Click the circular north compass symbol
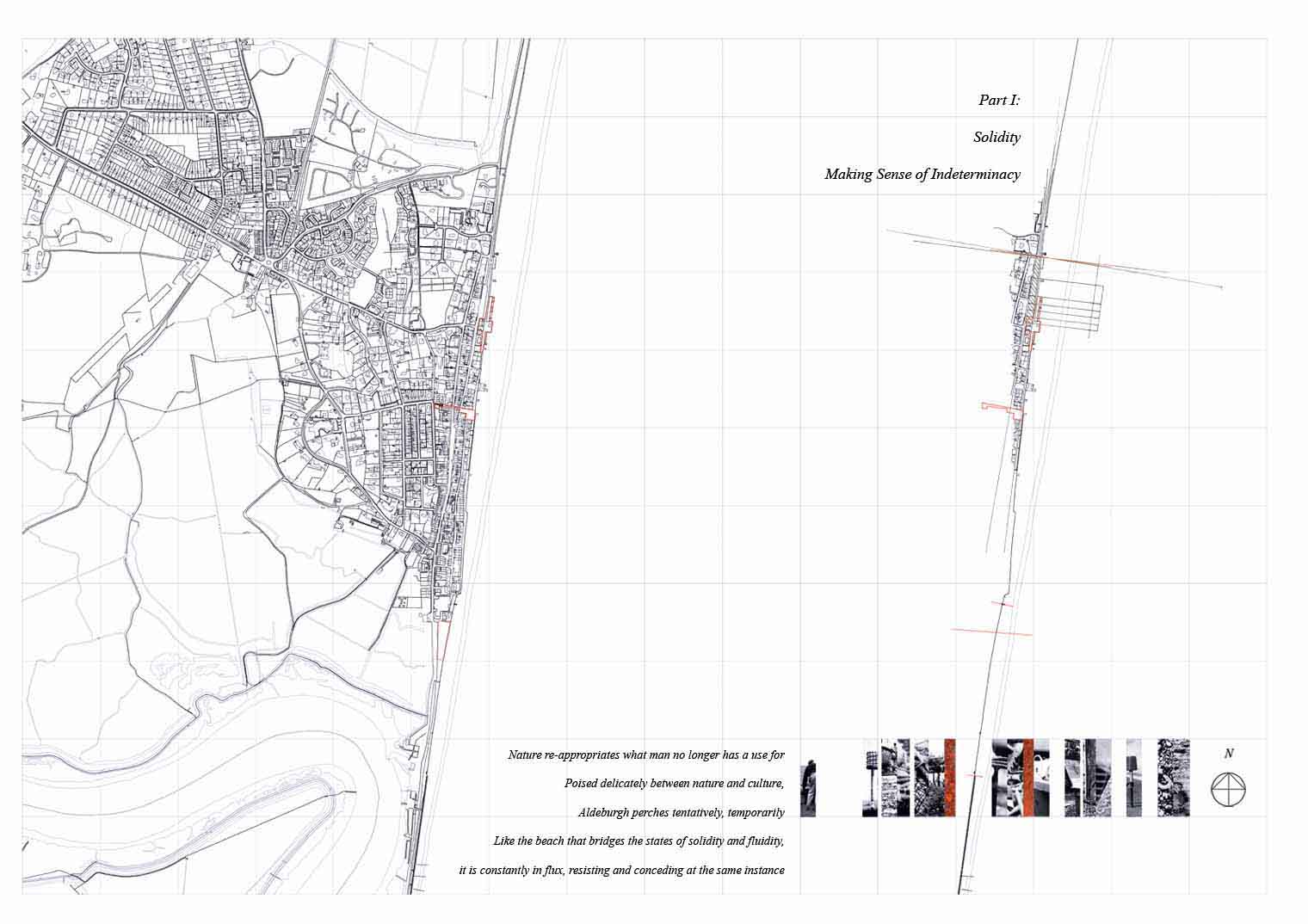Image resolution: width=1308 pixels, height=924 pixels. pos(1228,790)
